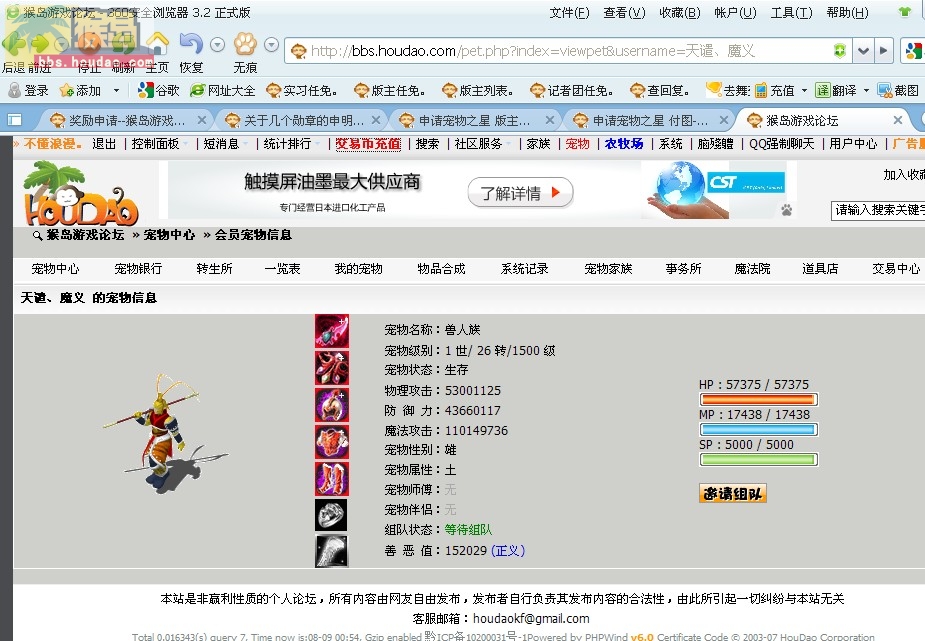This screenshot has width=925, height=641.
Task: Click the go arrow beside address bar
Action: pyautogui.click(x=883, y=51)
